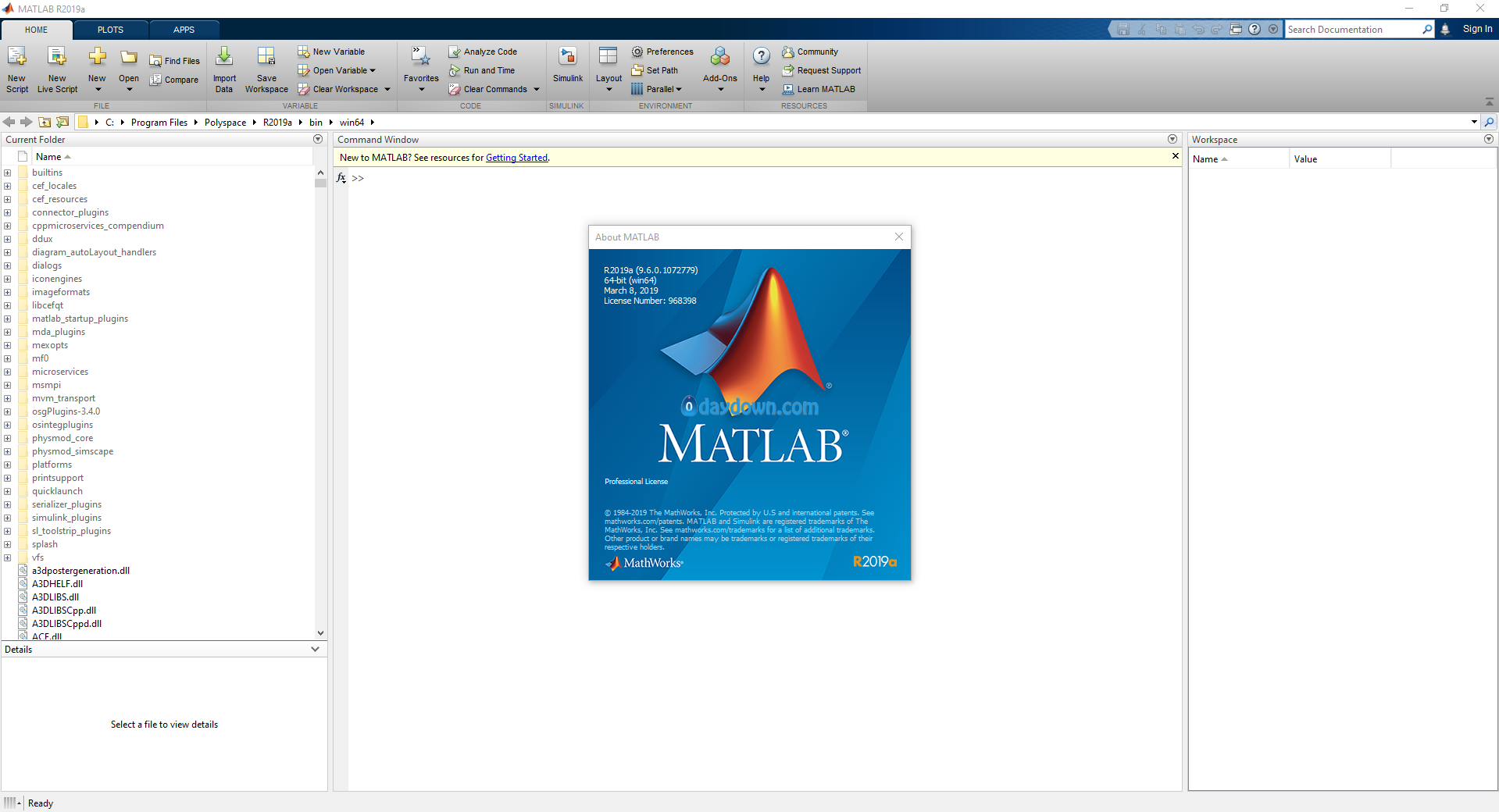The height and width of the screenshot is (812, 1499).
Task: Select file A3DLIBS.dll
Action: pyautogui.click(x=55, y=597)
